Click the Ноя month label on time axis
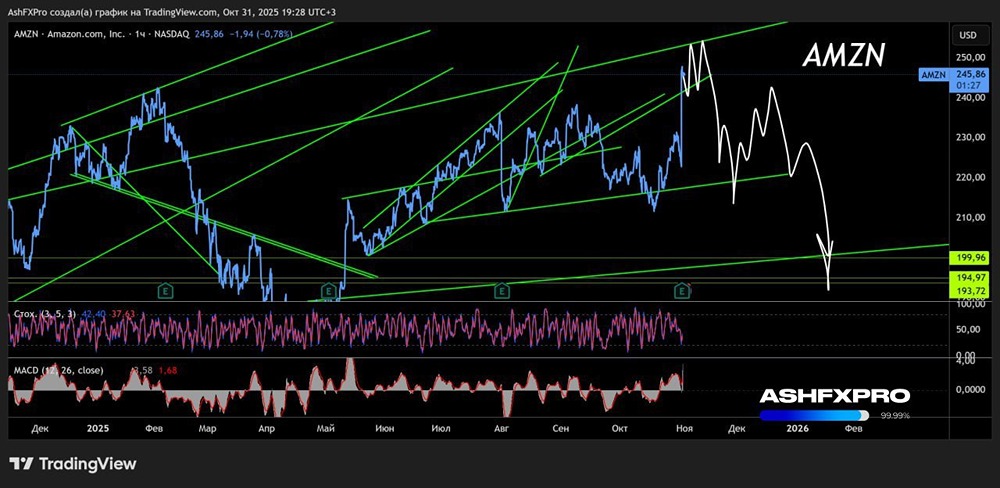The image size is (1000, 488). tap(684, 429)
